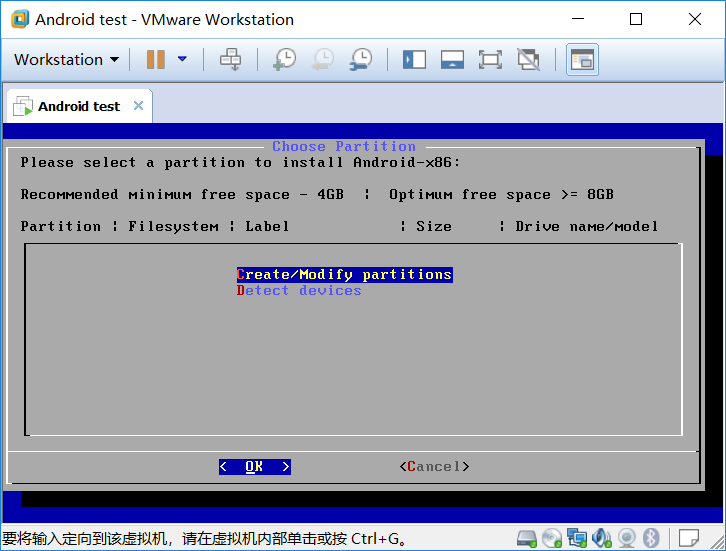The width and height of the screenshot is (726, 551).
Task: Click the message log status icon
Action: coord(688,538)
